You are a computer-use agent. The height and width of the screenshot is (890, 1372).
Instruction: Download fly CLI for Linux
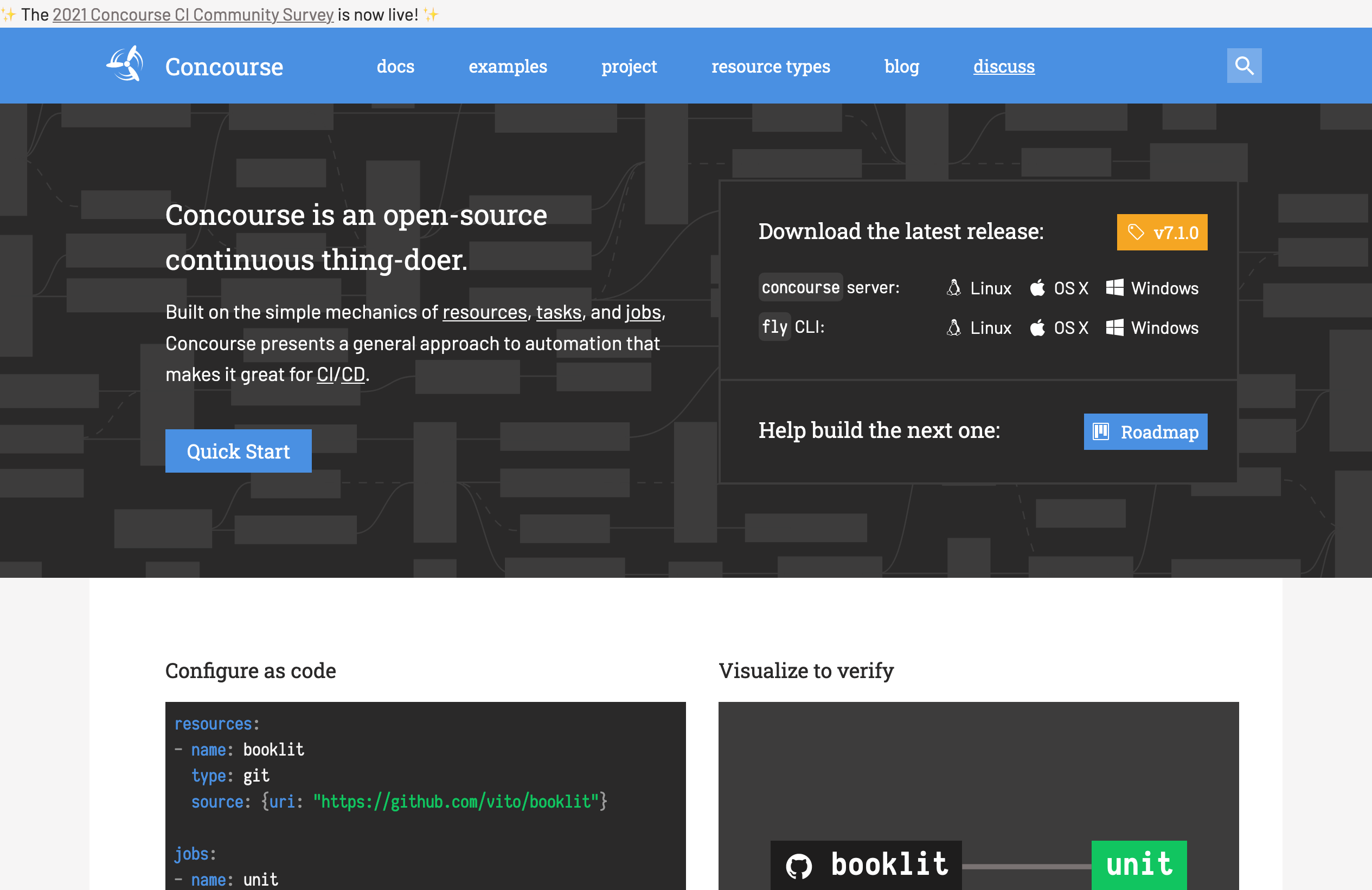click(979, 328)
